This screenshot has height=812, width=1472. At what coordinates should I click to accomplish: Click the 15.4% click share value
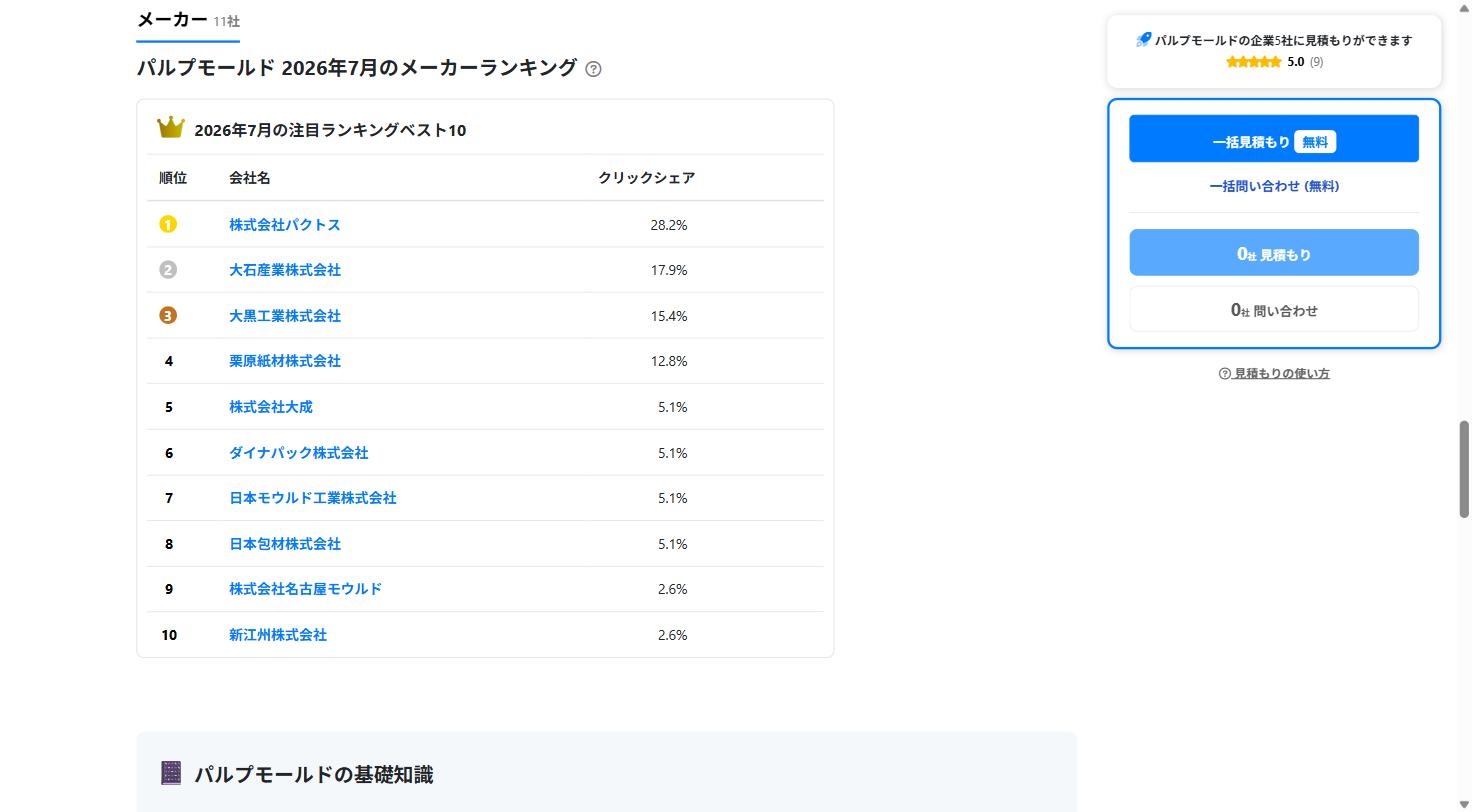(x=669, y=316)
